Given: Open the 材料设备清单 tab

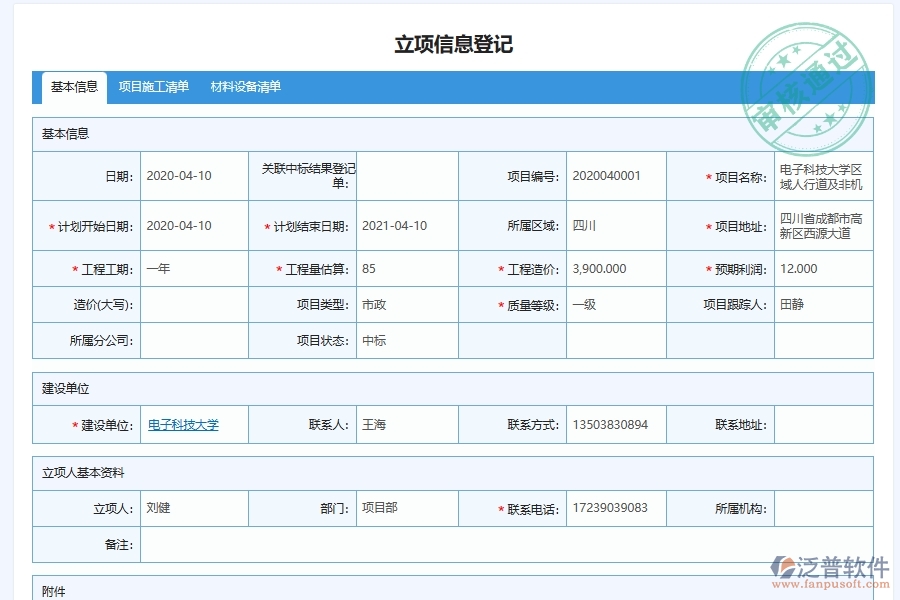Looking at the screenshot, I should pos(246,87).
